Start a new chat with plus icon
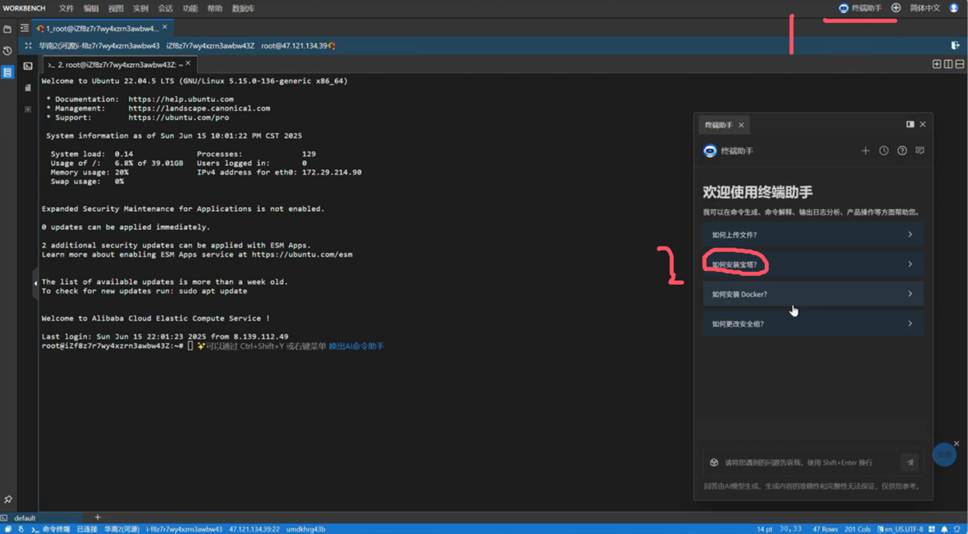968x534 pixels. [x=866, y=151]
